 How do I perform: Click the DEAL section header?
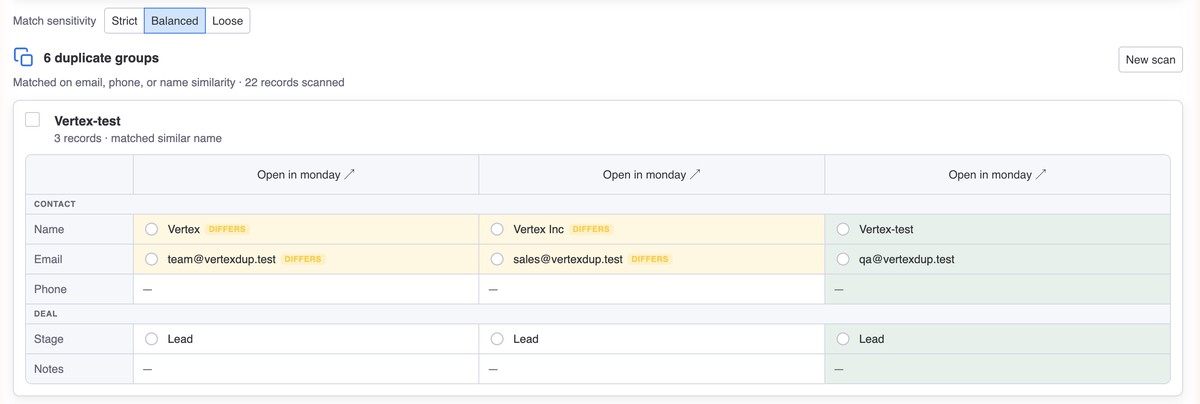click(46, 314)
